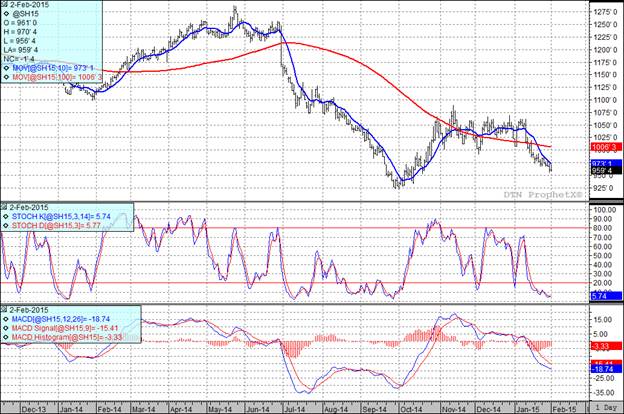Click the 2-Feb-2015 date in MACD legend

(29, 310)
